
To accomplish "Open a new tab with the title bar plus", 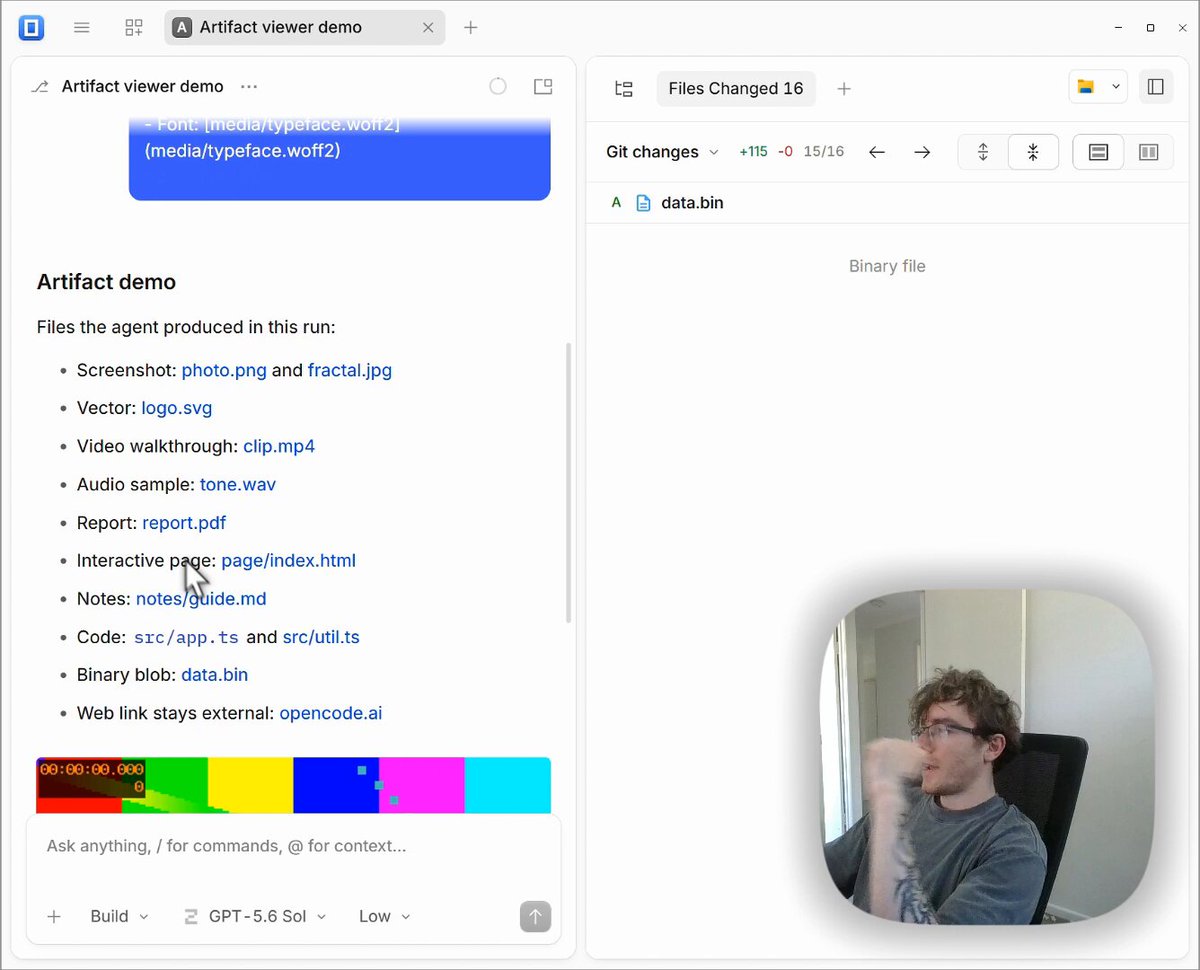I will point(471,28).
